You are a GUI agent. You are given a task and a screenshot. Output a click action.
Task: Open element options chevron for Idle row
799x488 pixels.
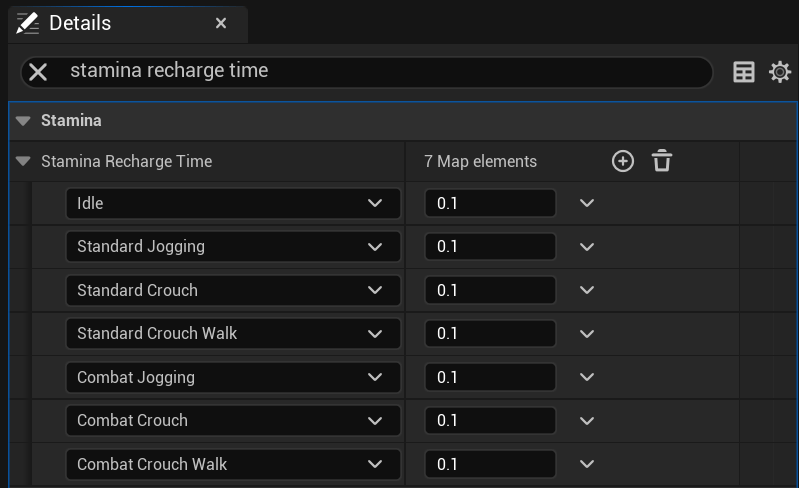click(x=587, y=203)
